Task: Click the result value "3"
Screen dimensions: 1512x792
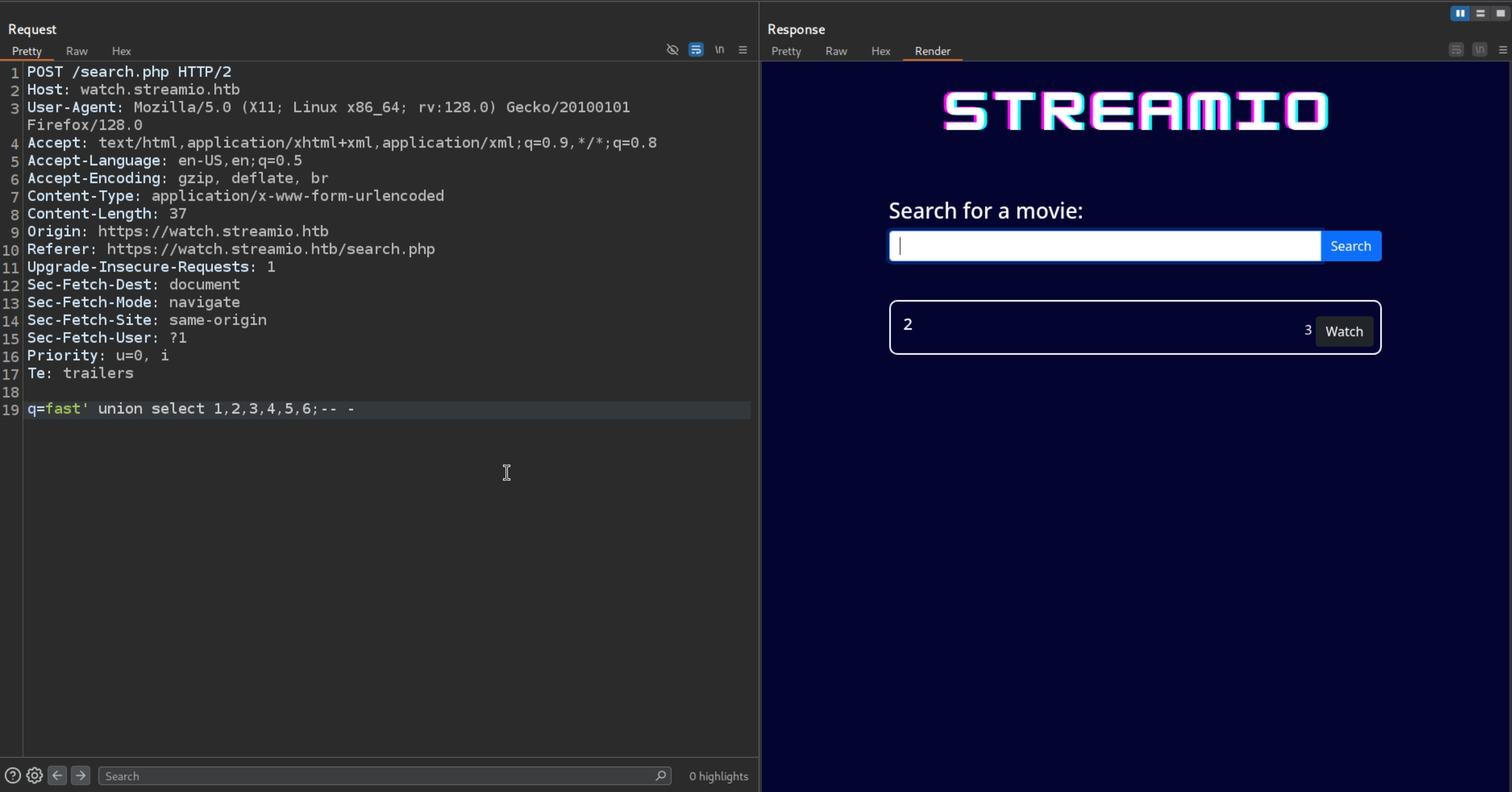Action: [x=1308, y=330]
